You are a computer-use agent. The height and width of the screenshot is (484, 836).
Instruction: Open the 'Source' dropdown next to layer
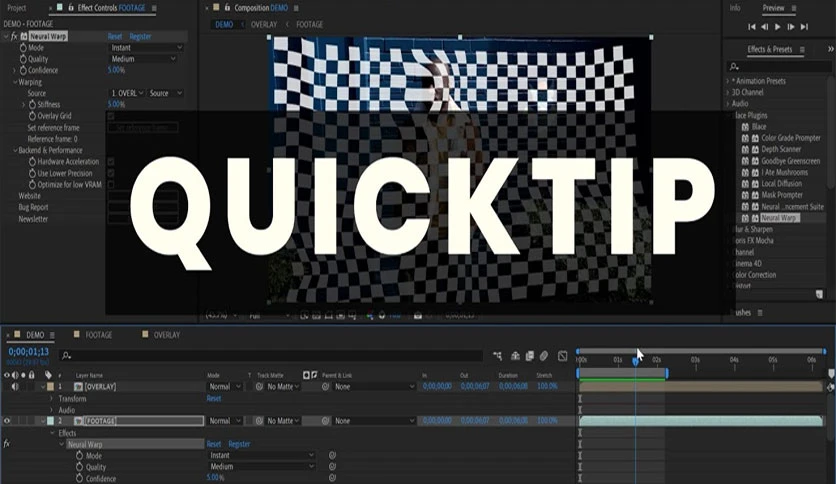[165, 93]
